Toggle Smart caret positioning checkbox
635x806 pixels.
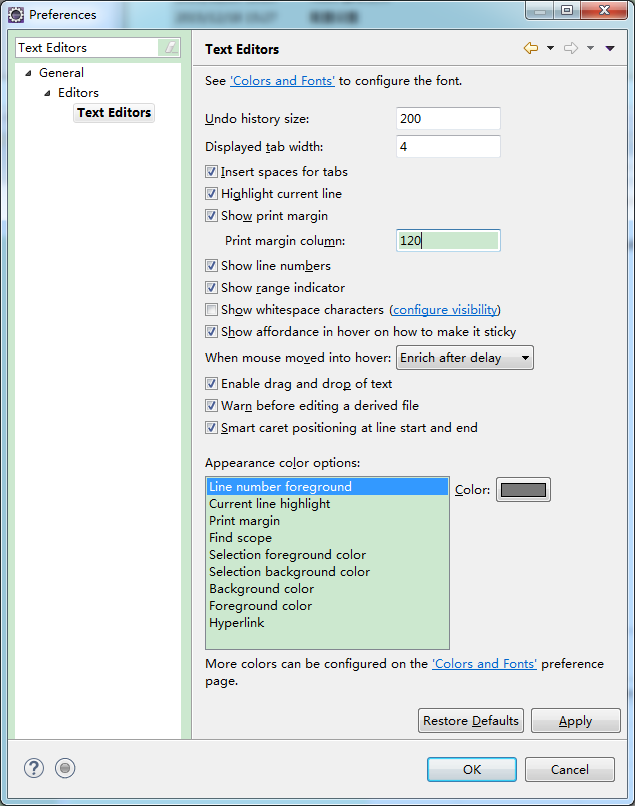pos(211,428)
